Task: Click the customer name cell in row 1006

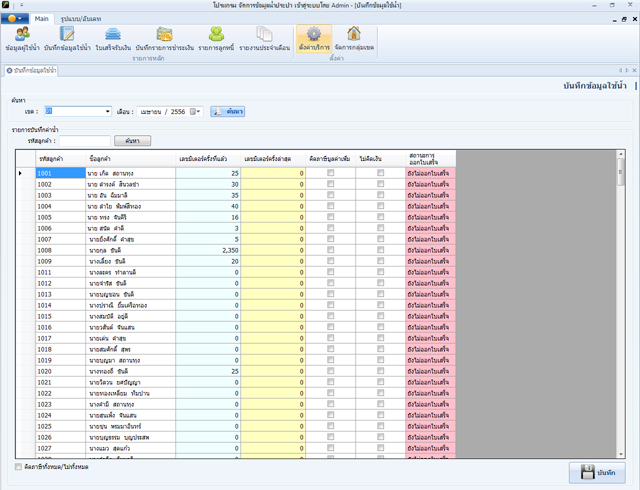Action: tap(131, 228)
